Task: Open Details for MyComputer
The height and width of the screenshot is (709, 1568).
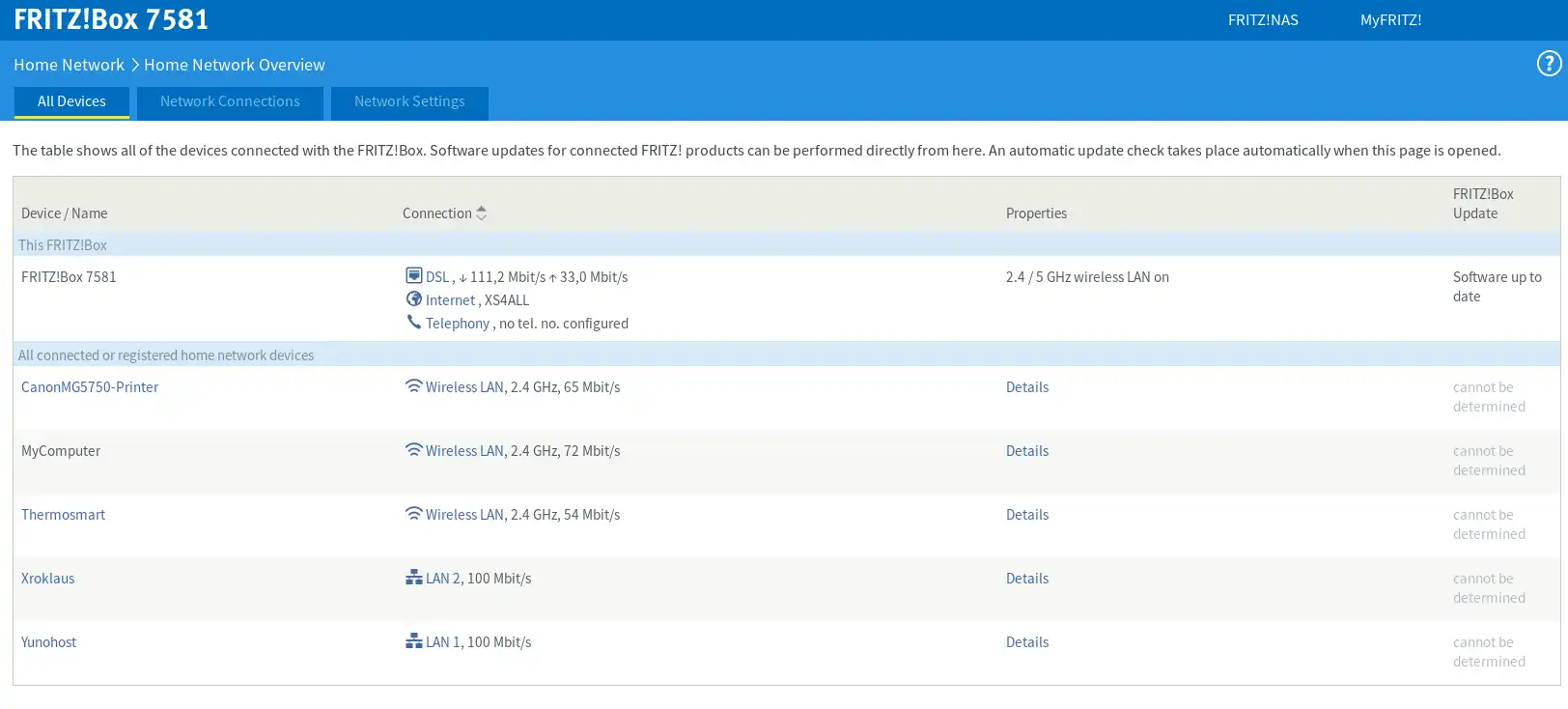Action: (x=1027, y=451)
